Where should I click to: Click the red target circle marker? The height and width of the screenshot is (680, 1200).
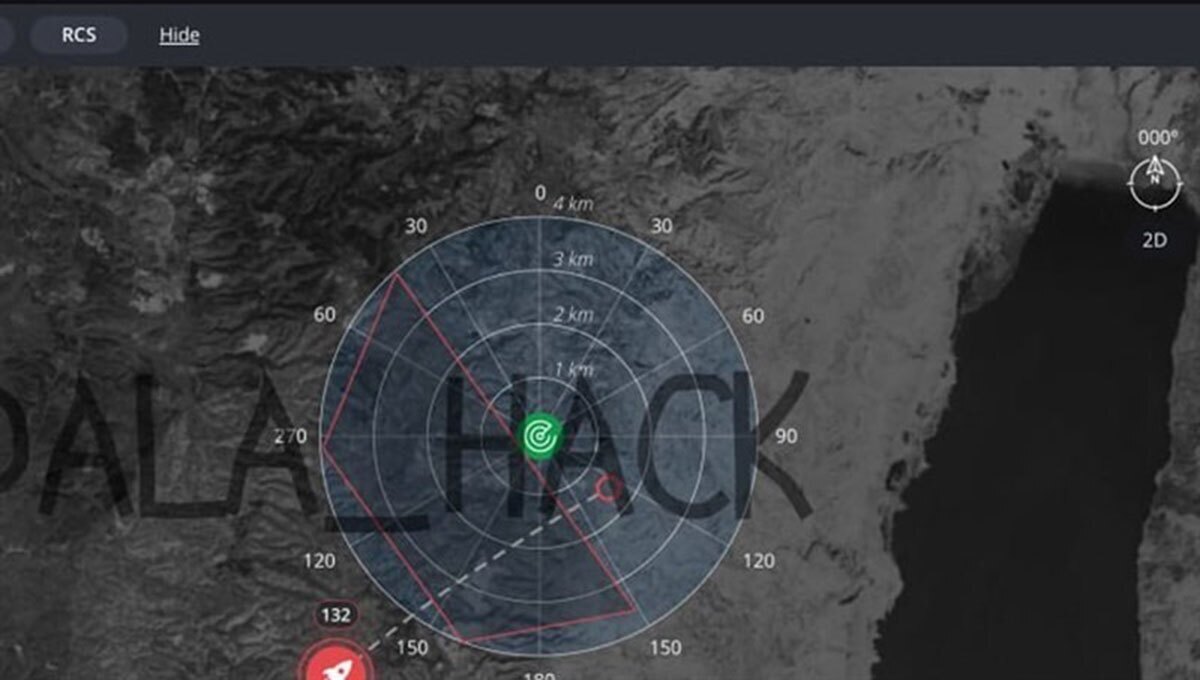[608, 489]
